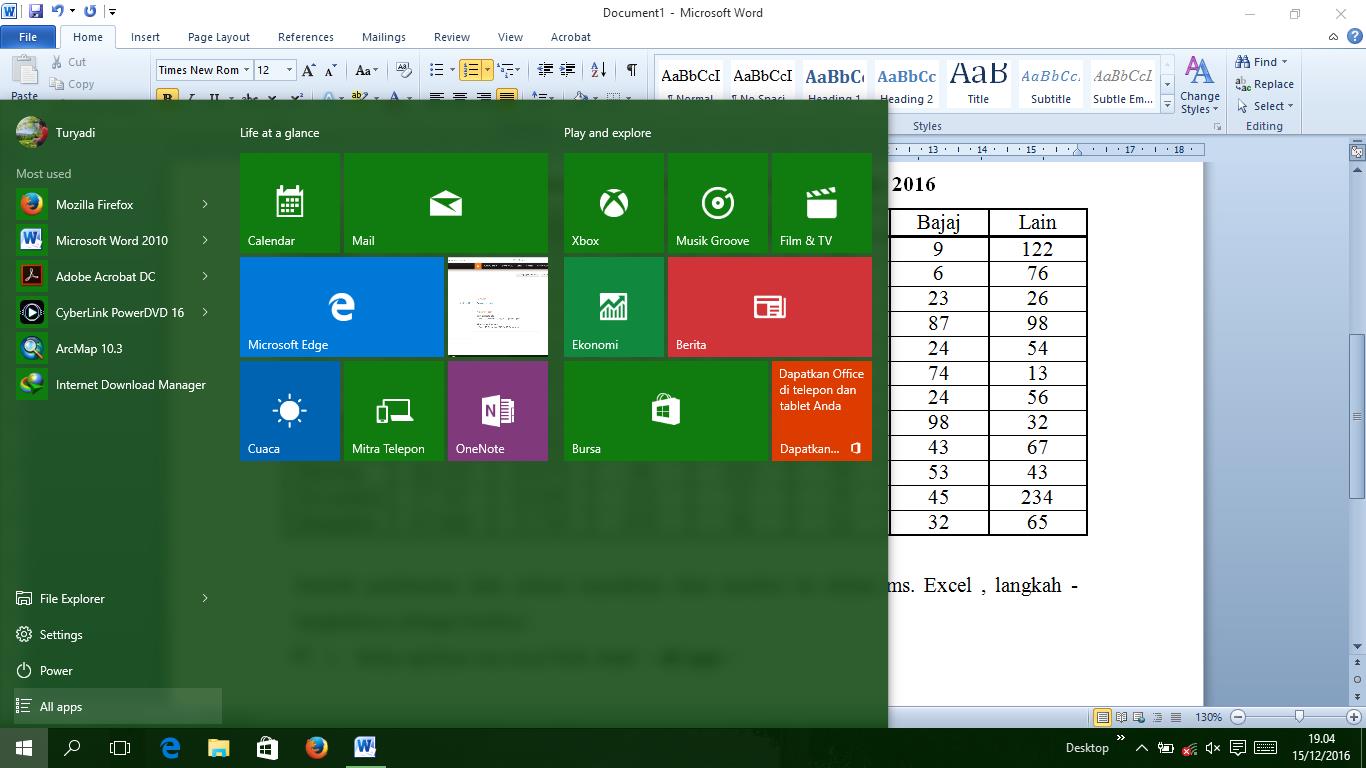Open the OneNote tile
This screenshot has width=1366, height=768.
[x=497, y=410]
